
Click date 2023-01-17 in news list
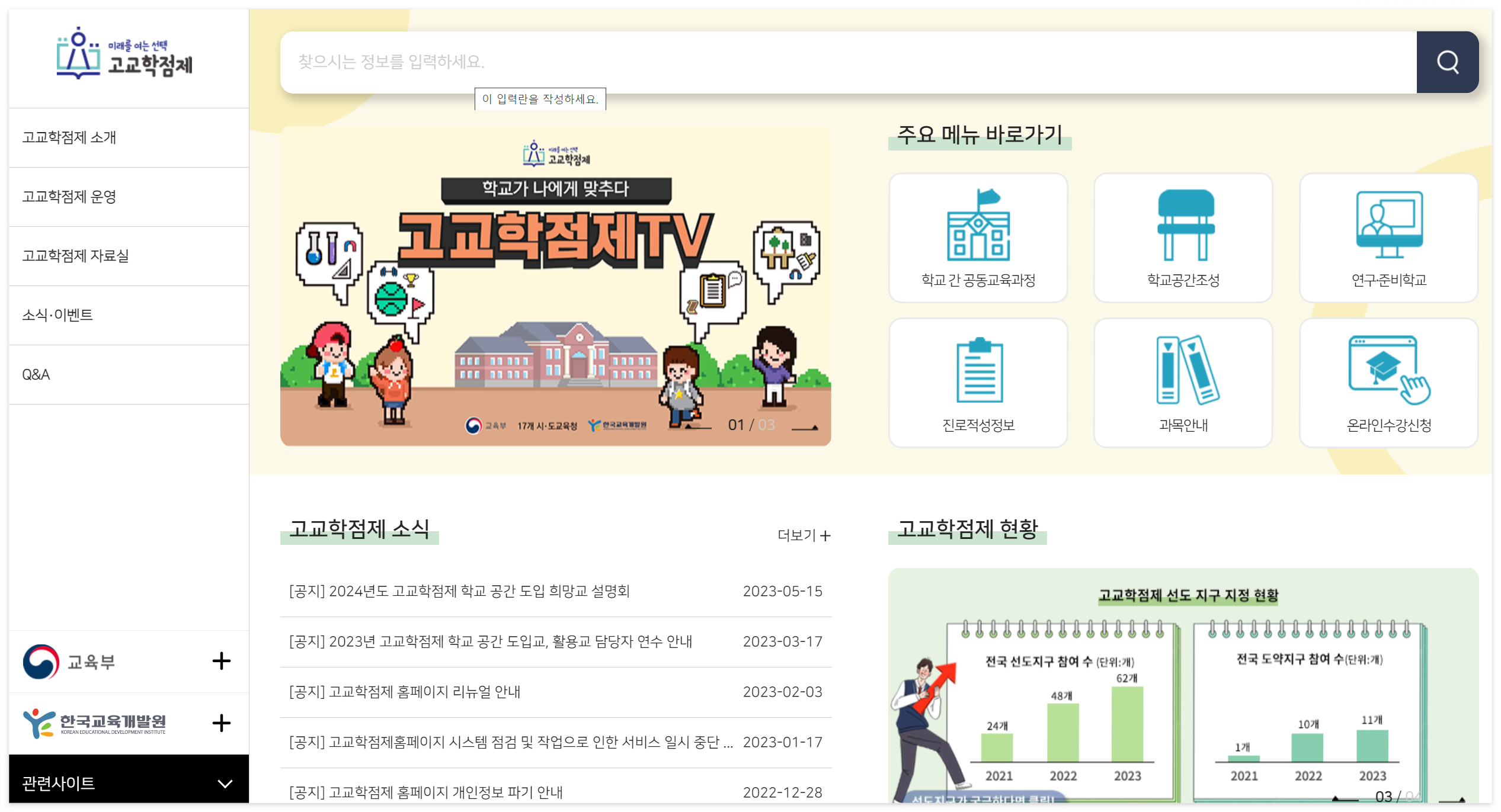[782, 742]
